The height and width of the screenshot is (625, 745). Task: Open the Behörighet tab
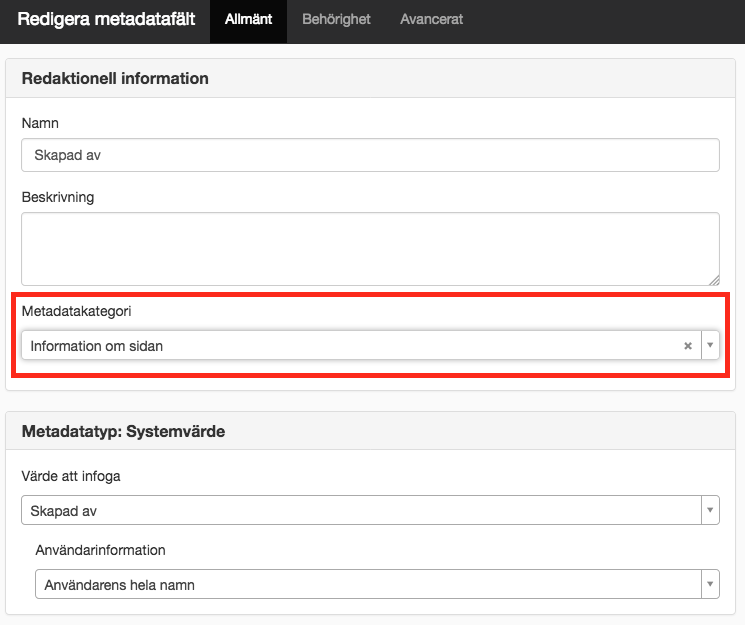tap(336, 19)
